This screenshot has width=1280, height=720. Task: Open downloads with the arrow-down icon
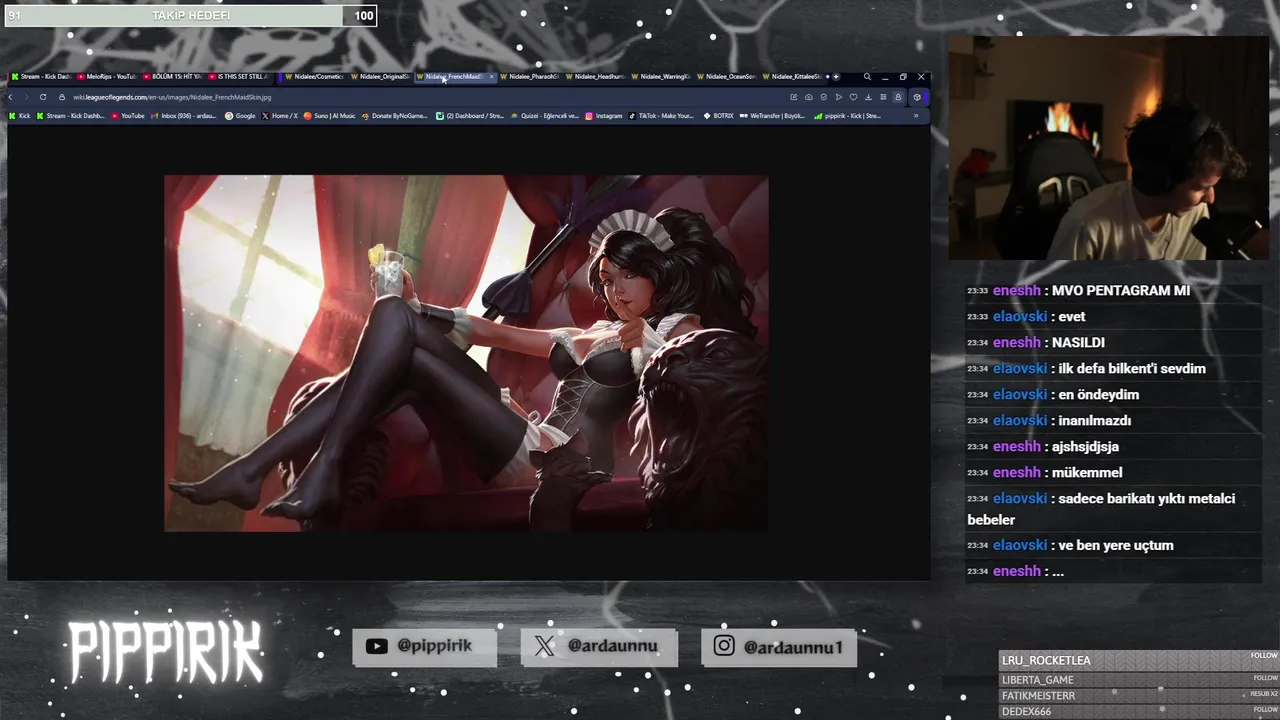[x=868, y=97]
